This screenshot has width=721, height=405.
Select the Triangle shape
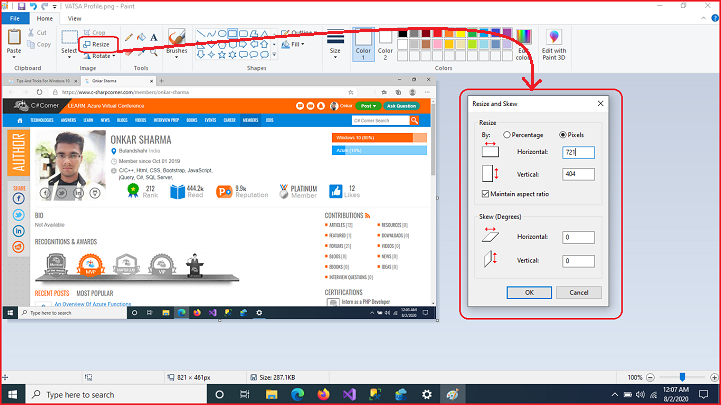click(264, 34)
